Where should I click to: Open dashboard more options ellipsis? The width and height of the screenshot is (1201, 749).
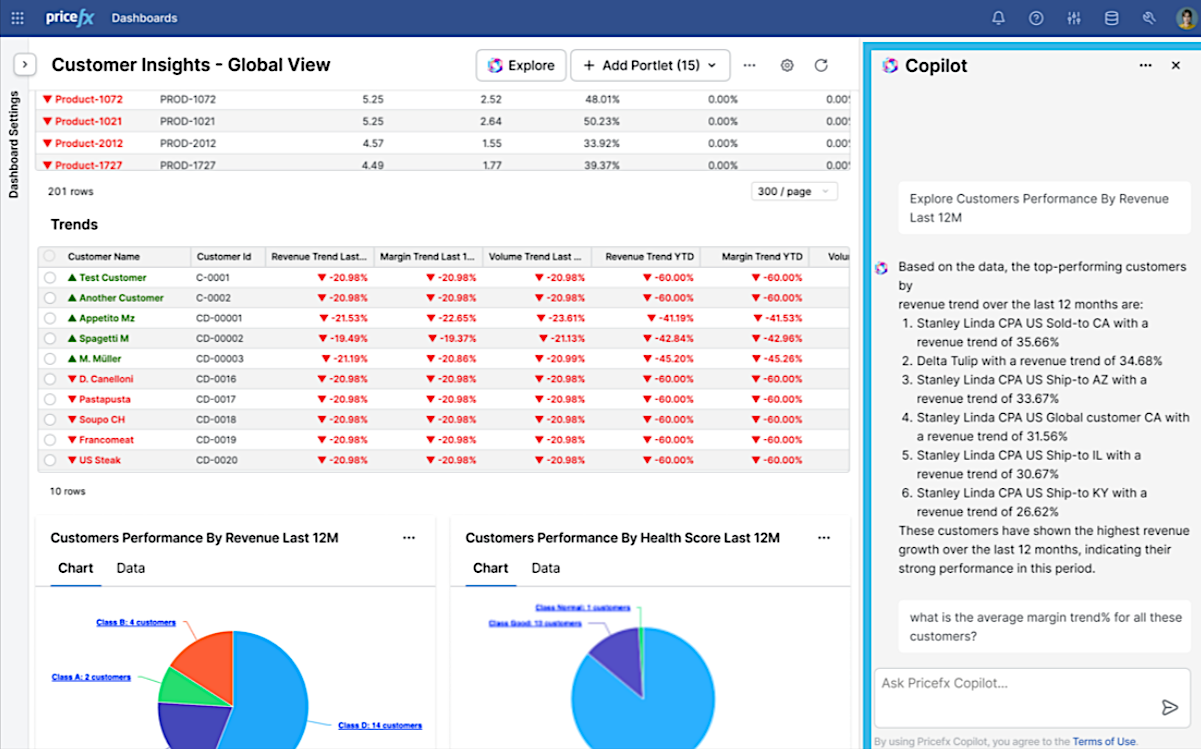[750, 65]
